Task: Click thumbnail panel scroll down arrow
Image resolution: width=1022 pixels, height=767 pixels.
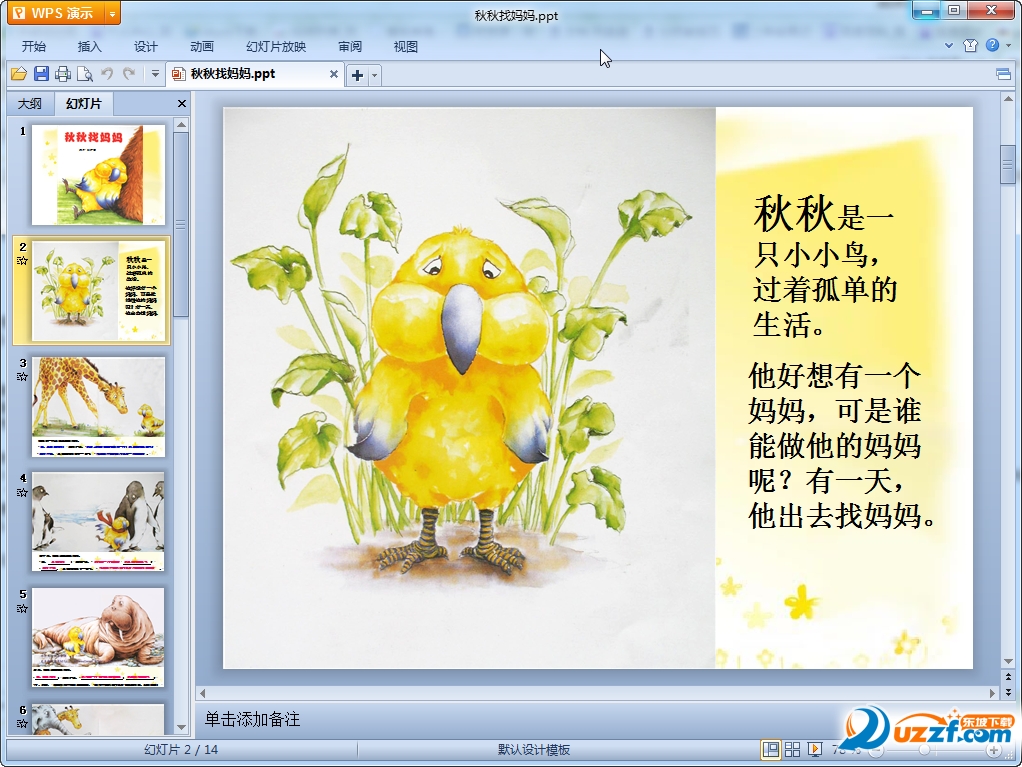Action: point(182,727)
